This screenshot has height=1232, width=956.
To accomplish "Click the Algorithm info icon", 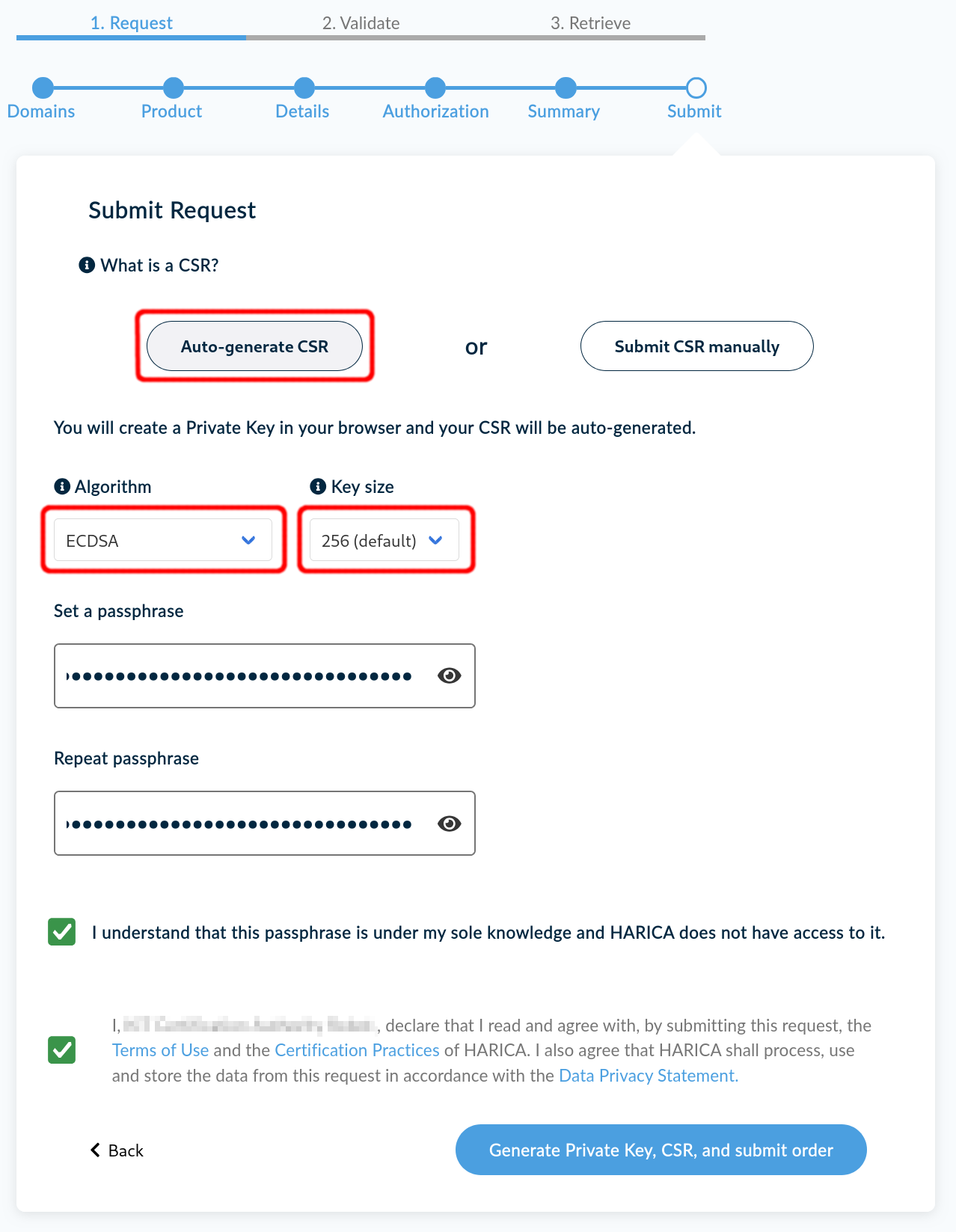I will point(62,486).
